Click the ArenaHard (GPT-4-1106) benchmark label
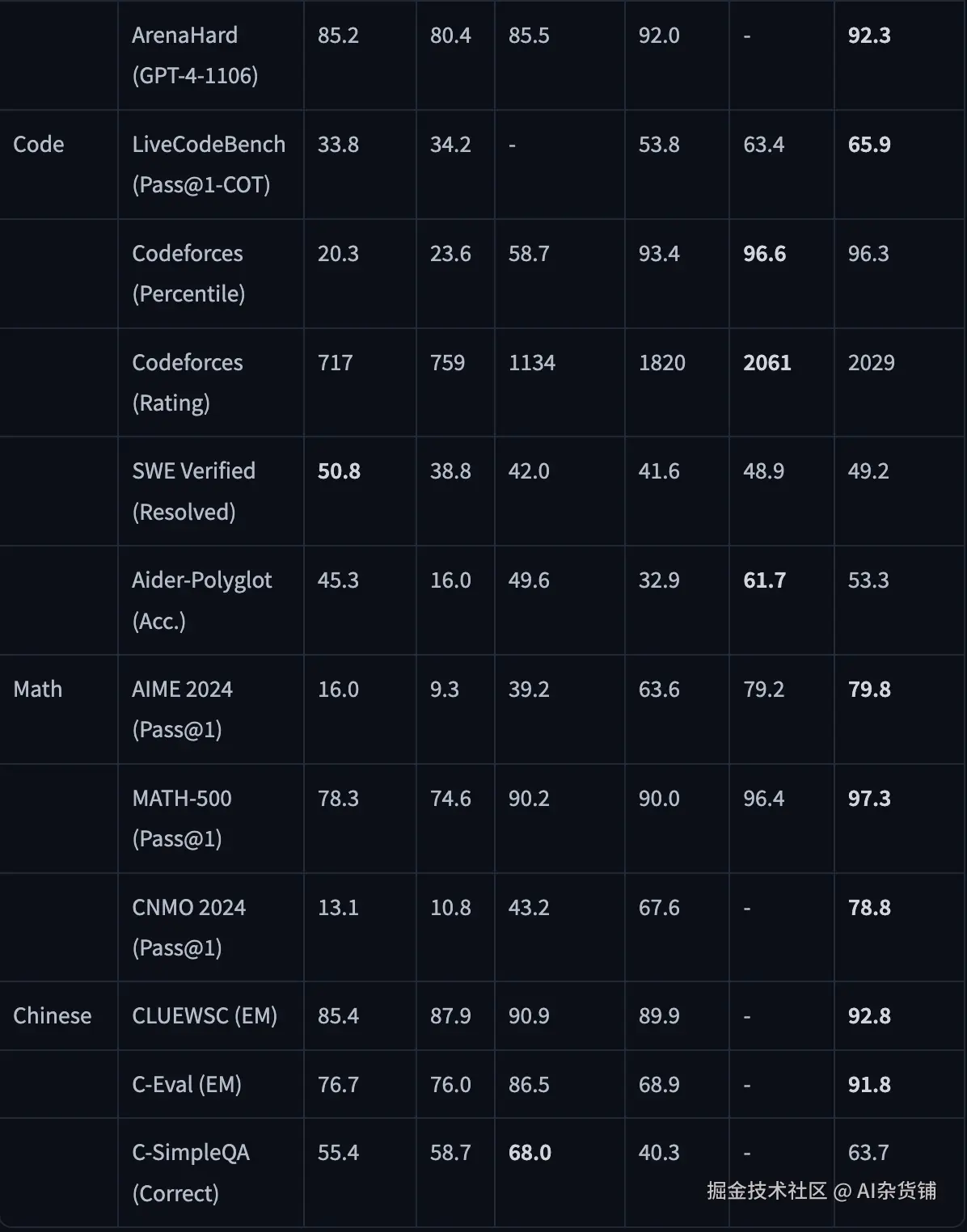Image resolution: width=967 pixels, height=1232 pixels. pyautogui.click(x=195, y=56)
